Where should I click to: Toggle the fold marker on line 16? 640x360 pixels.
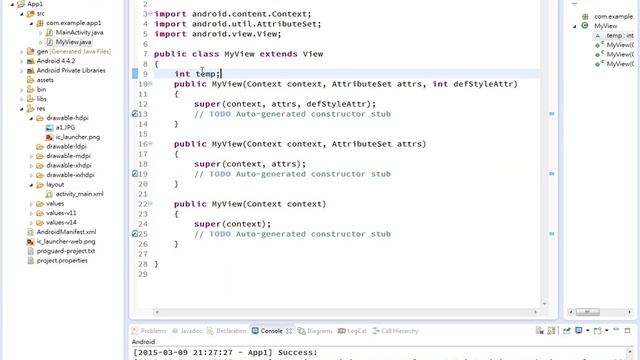[x=150, y=144]
